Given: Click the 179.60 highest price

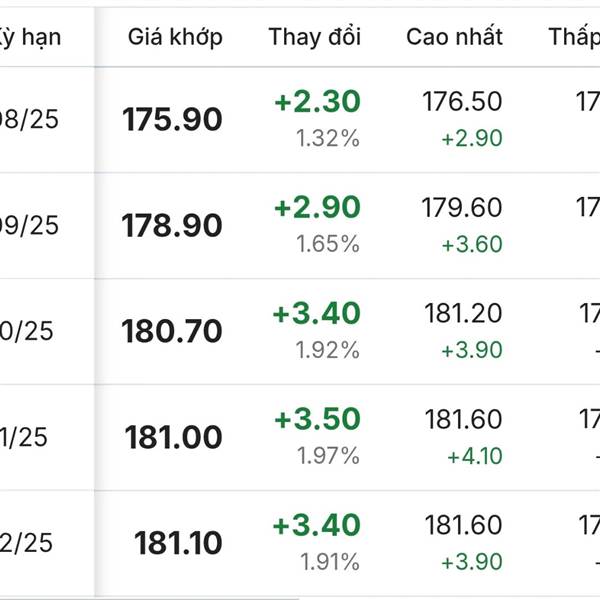Looking at the screenshot, I should (462, 207).
